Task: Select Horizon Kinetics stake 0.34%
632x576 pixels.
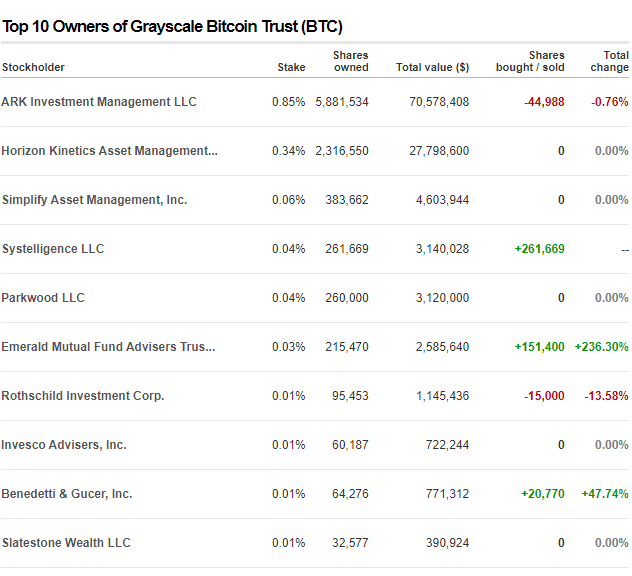Action: [289, 151]
